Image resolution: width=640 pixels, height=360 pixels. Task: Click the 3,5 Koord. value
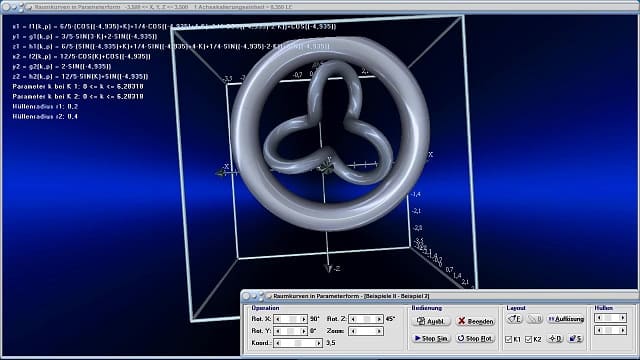(x=331, y=343)
